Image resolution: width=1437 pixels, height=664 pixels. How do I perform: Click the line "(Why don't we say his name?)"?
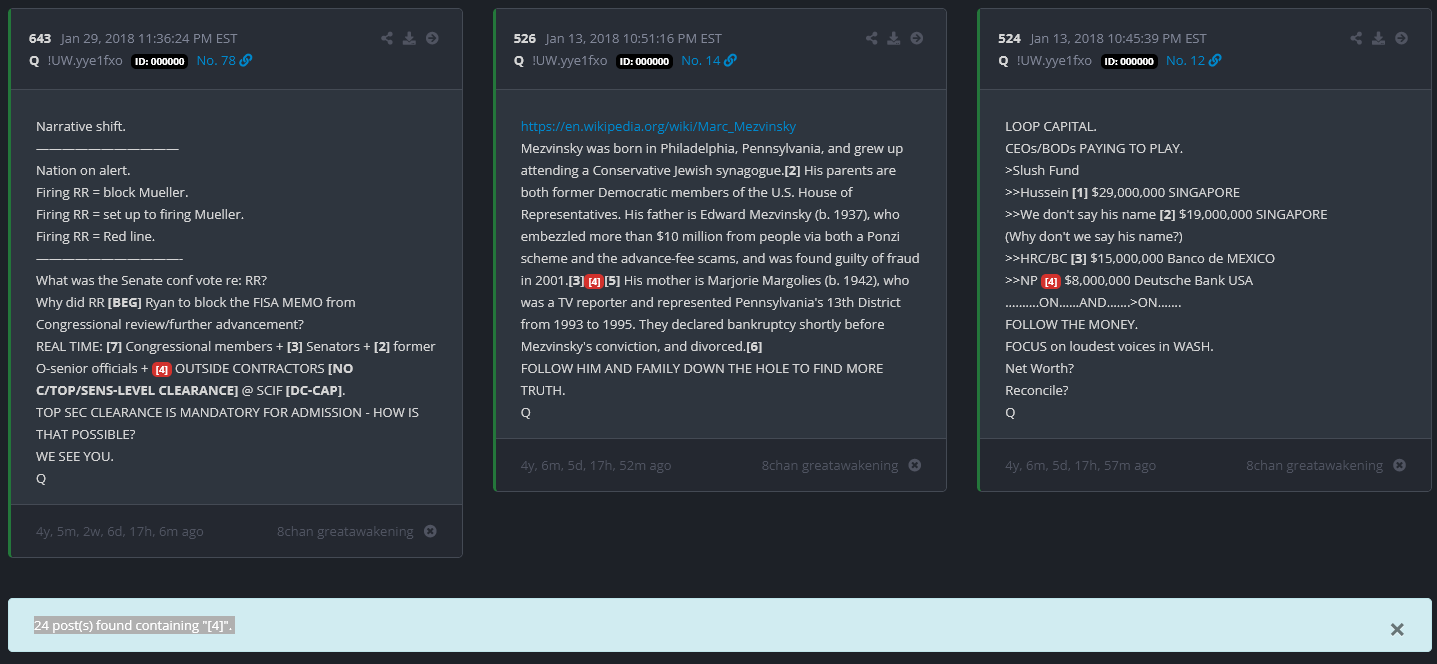(1094, 236)
